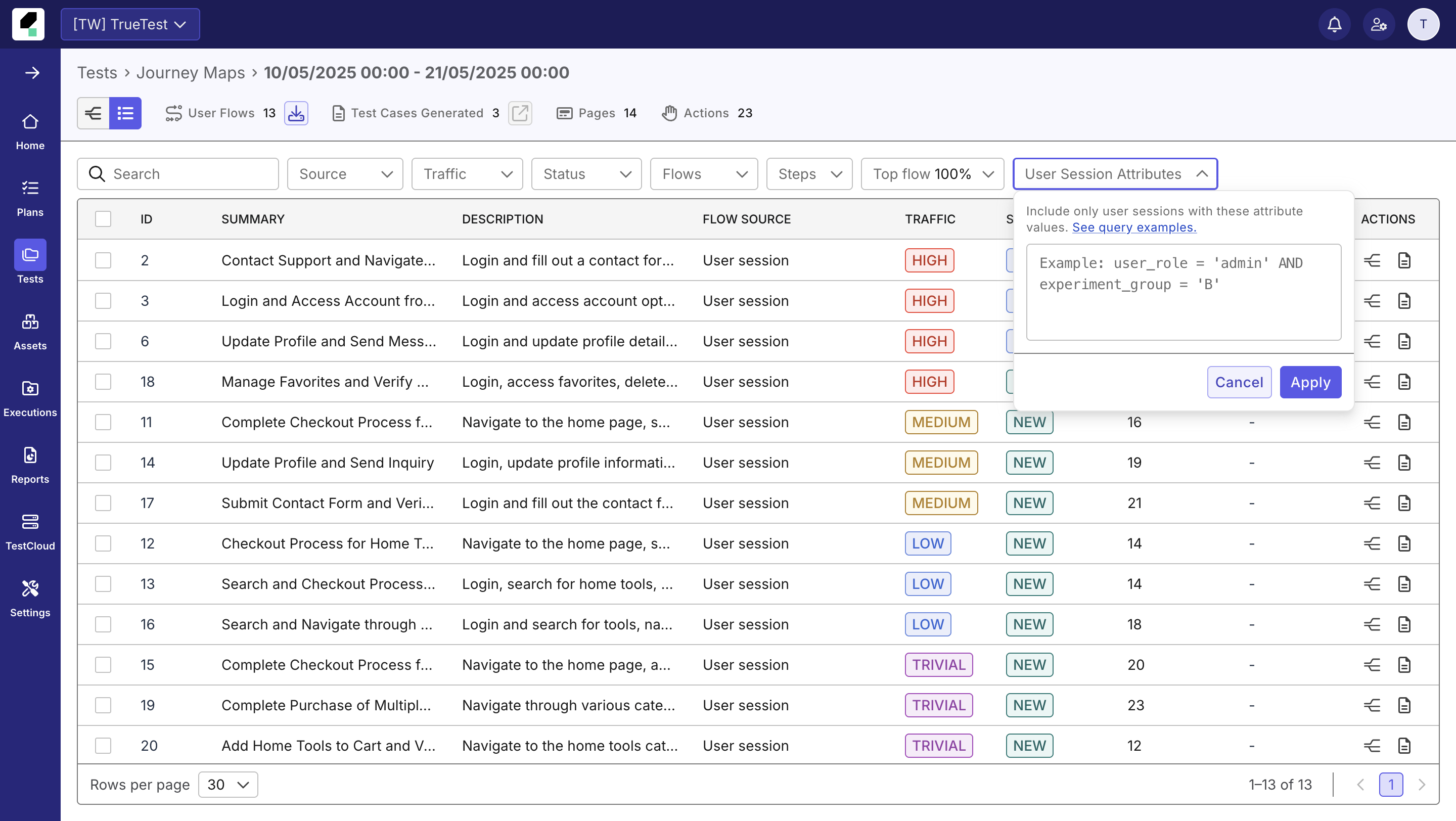This screenshot has width=1456, height=821.
Task: Download the User Flows data
Action: [x=296, y=113]
